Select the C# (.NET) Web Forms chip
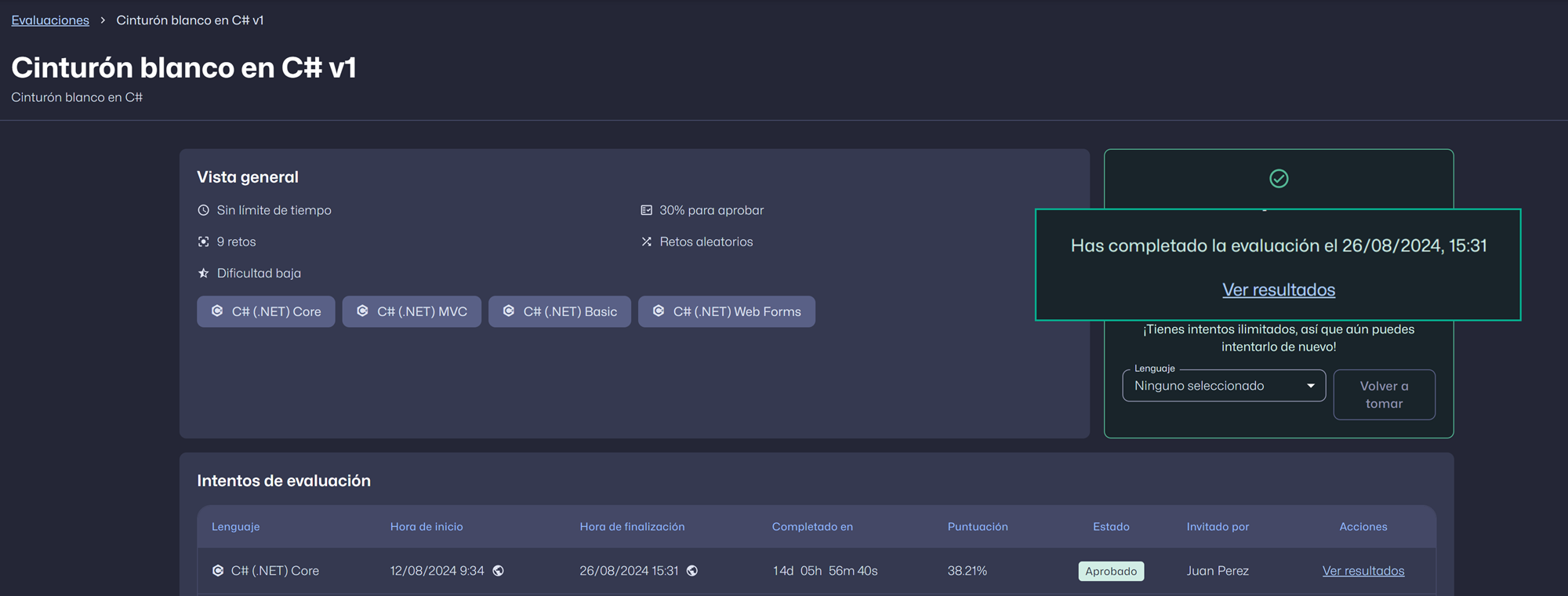 click(727, 311)
